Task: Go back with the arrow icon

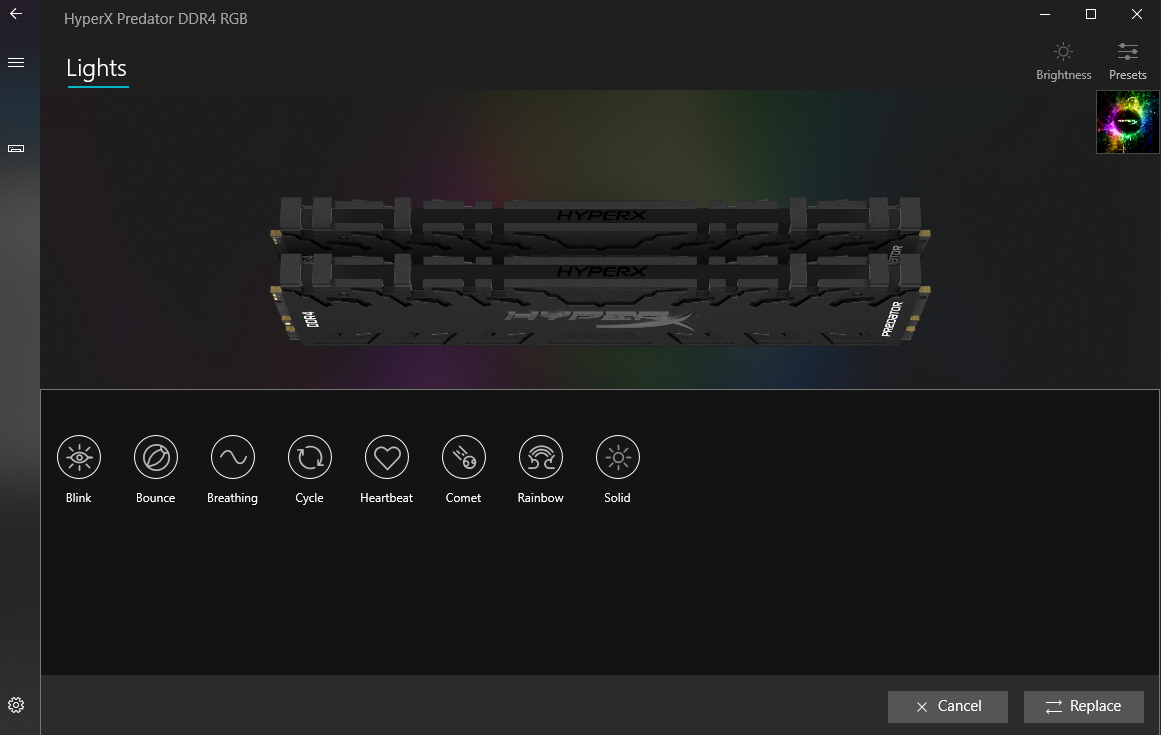Action: click(16, 13)
